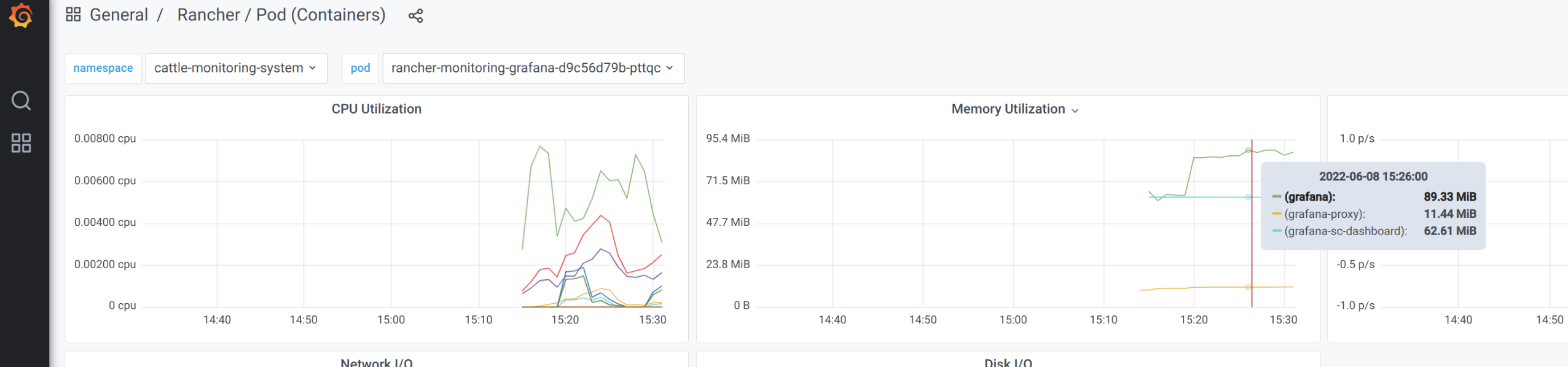The image size is (1568, 367).
Task: Click the 1.0 p/s axis label
Action: point(1357,139)
